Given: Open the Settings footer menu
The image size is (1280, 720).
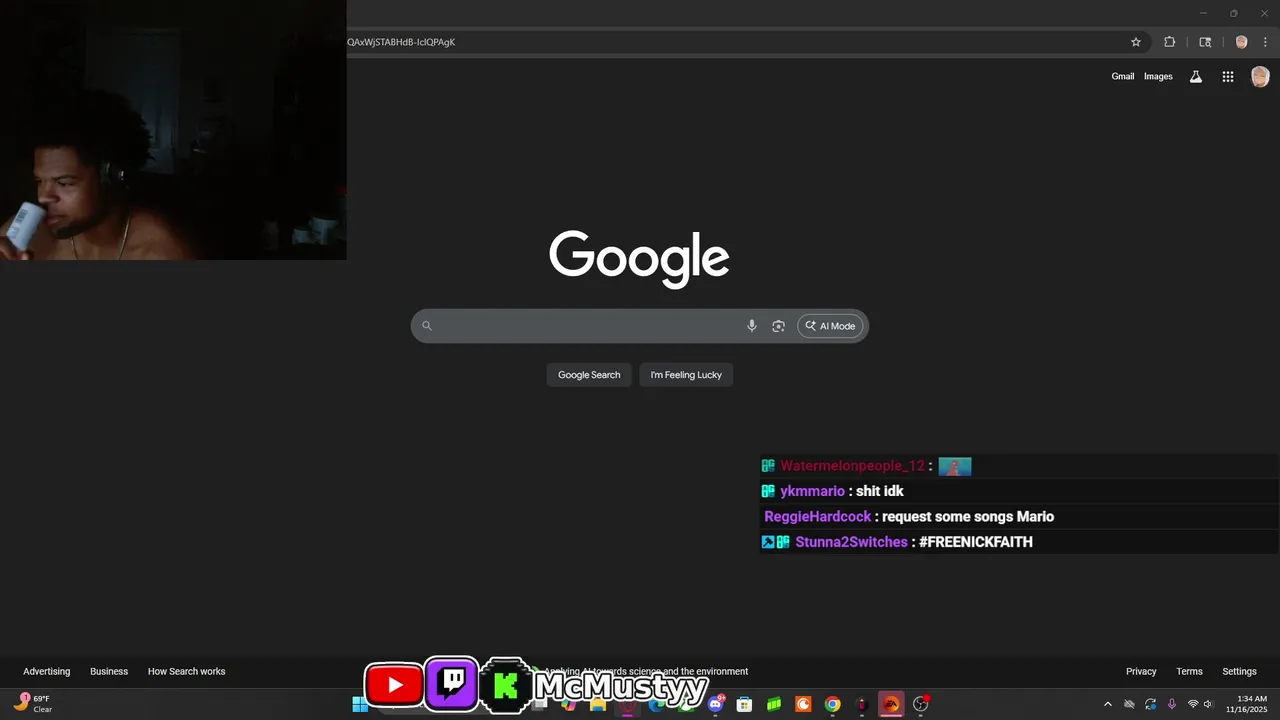Looking at the screenshot, I should click(x=1239, y=671).
